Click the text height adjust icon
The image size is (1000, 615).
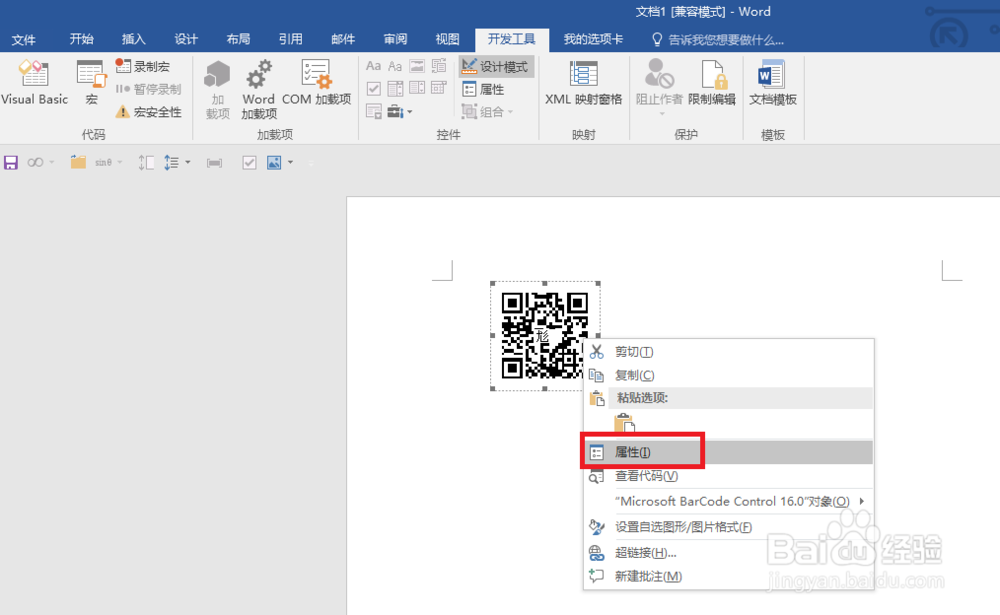tap(146, 163)
